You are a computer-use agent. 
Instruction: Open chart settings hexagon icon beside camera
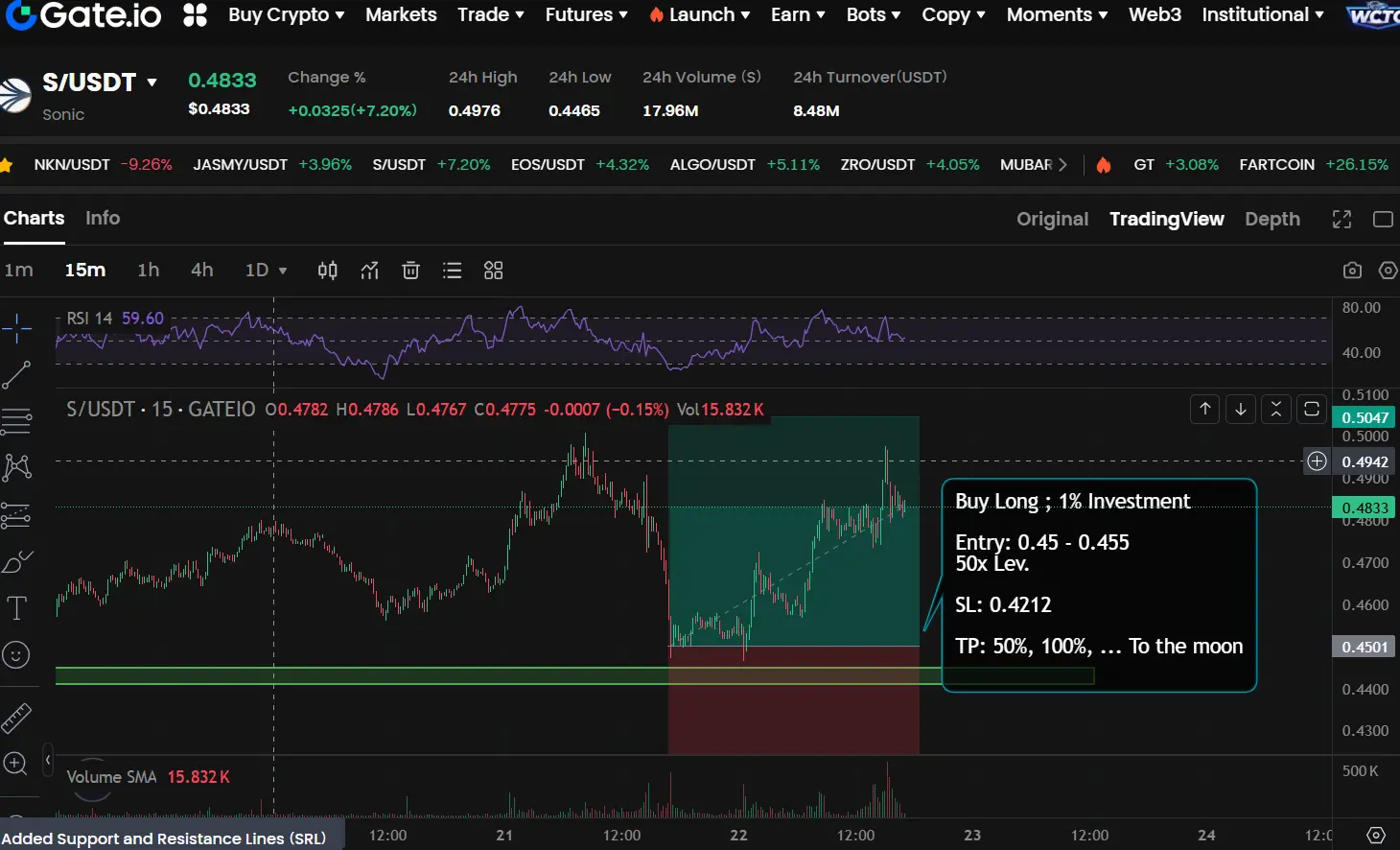[1388, 271]
